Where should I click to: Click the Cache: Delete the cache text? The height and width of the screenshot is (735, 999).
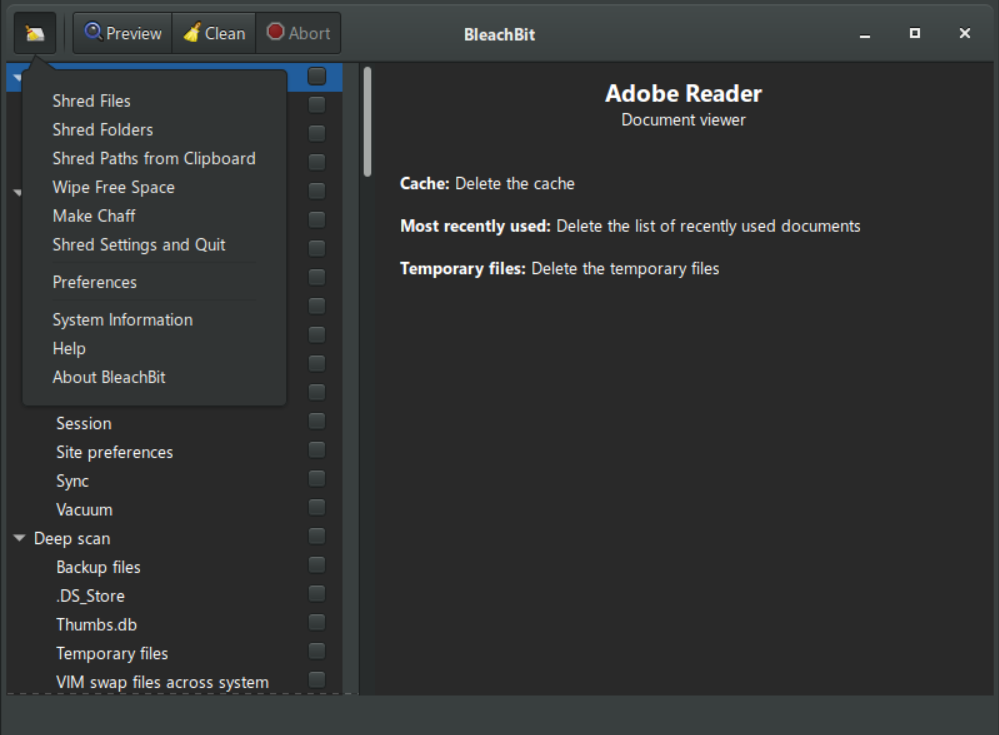[487, 183]
